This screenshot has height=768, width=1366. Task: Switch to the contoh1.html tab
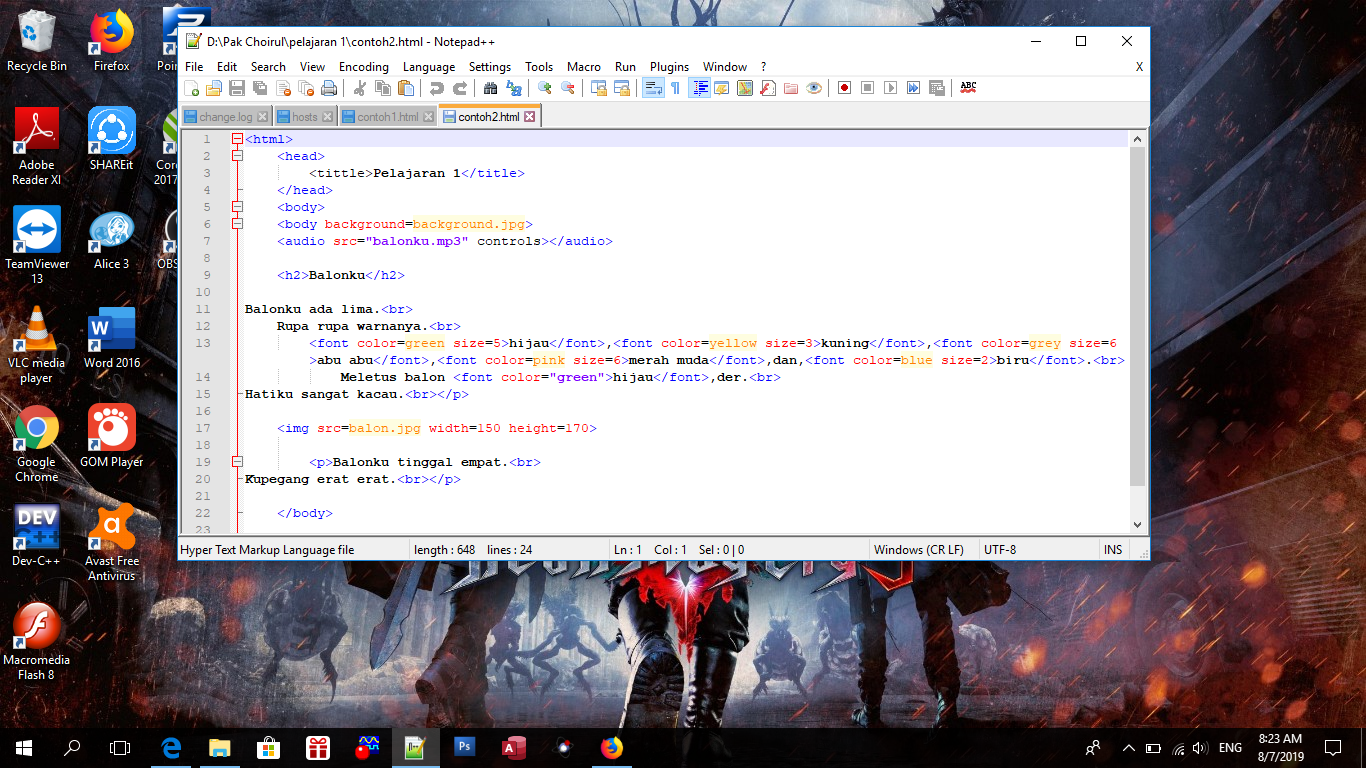(387, 117)
